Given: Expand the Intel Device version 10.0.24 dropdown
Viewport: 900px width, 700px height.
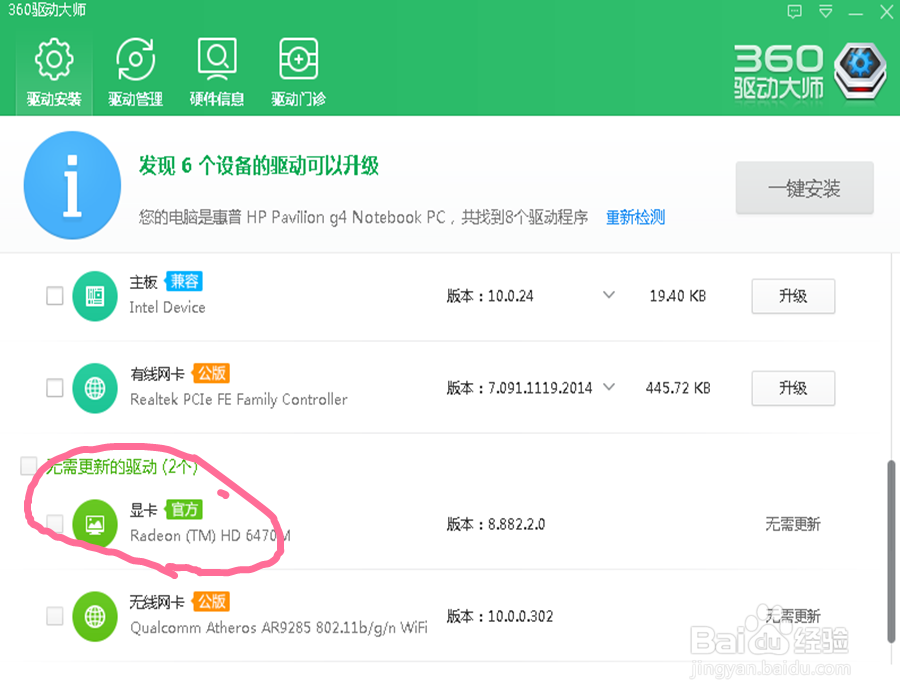Looking at the screenshot, I should [x=609, y=296].
